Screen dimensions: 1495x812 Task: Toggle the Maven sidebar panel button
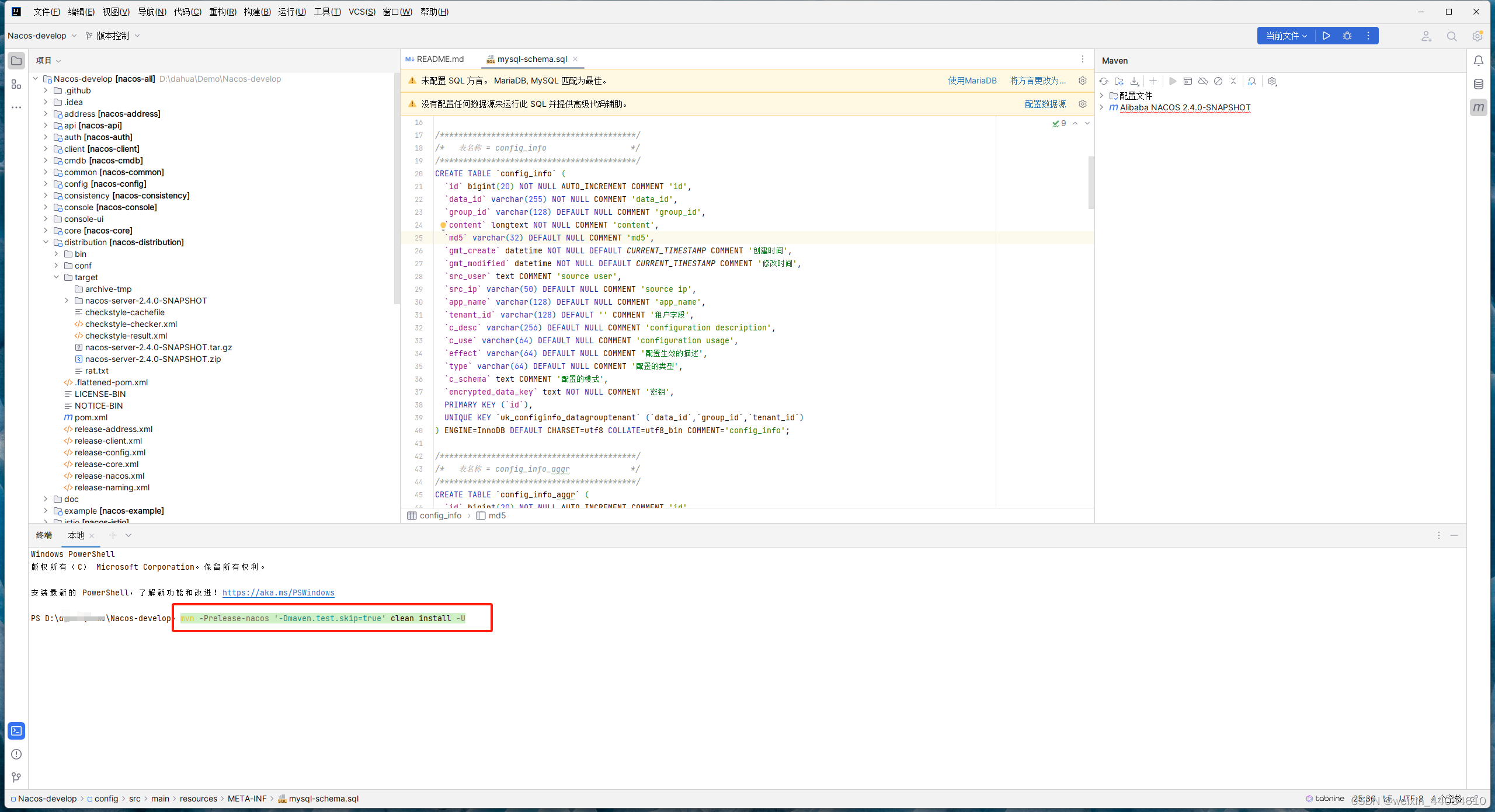(1479, 107)
